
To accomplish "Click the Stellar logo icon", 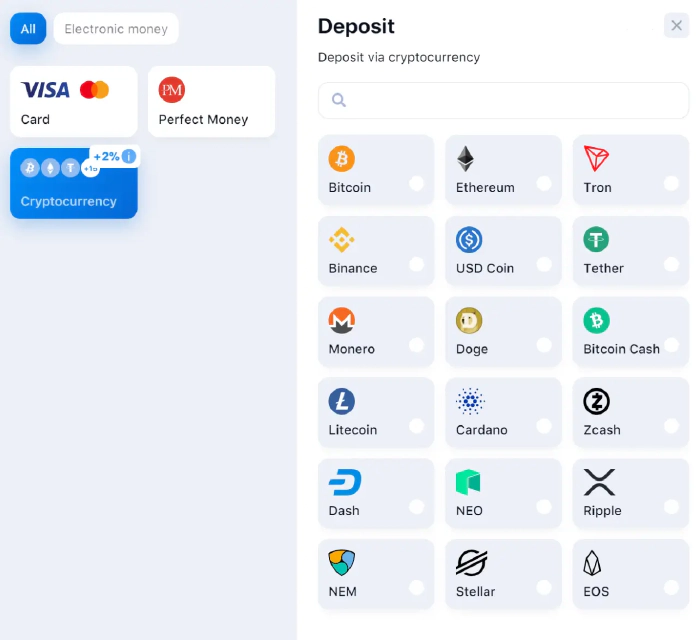I will point(471,563).
